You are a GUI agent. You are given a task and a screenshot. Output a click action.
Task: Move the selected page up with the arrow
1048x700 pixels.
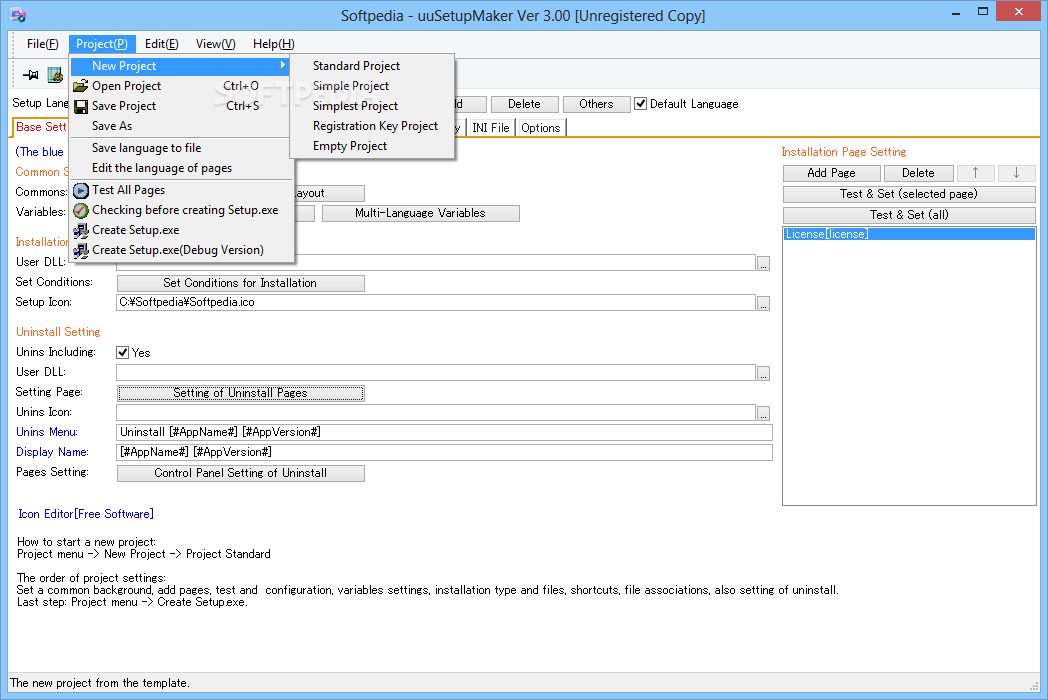(x=975, y=173)
